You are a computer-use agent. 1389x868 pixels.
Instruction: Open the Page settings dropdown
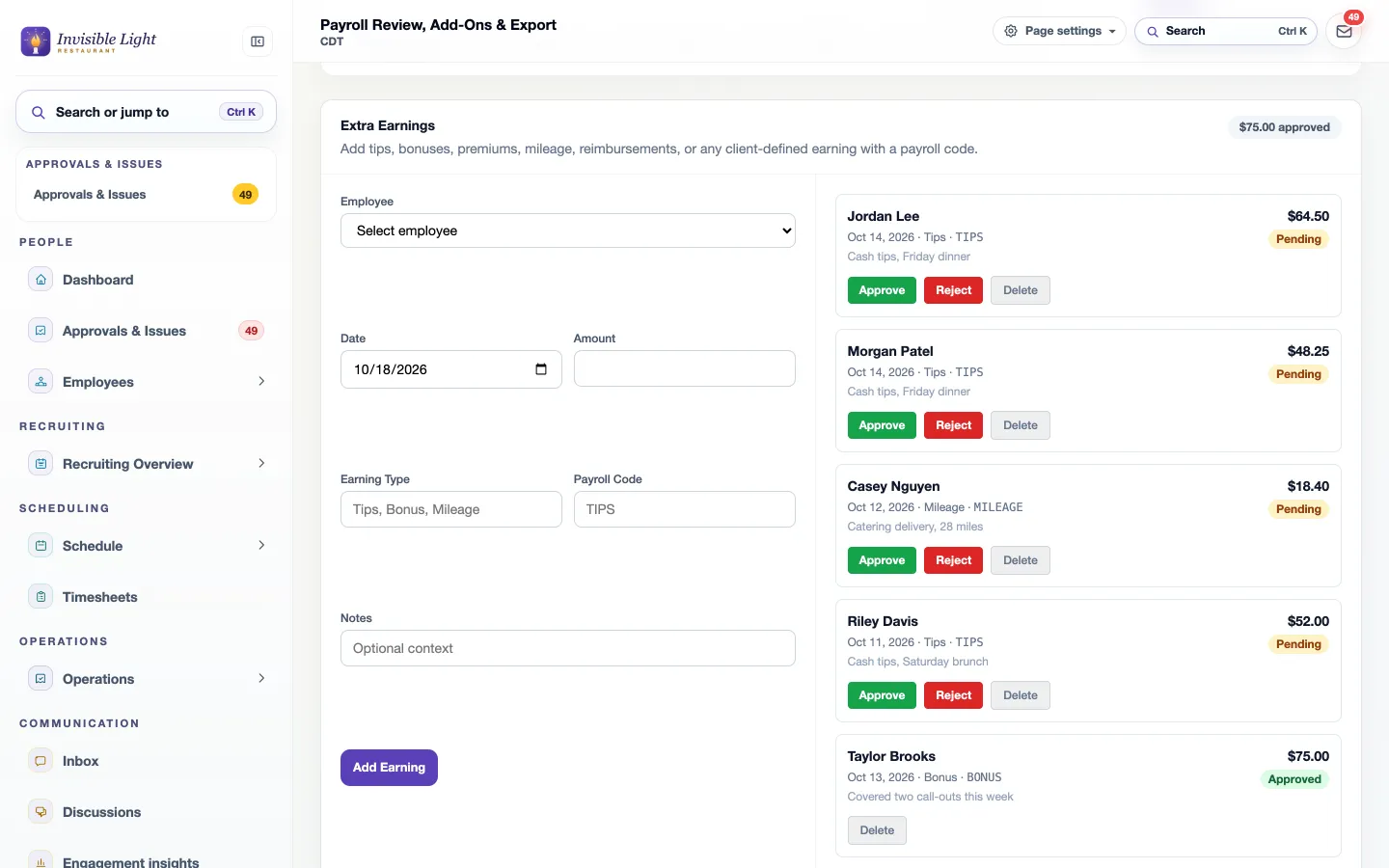coord(1059,31)
